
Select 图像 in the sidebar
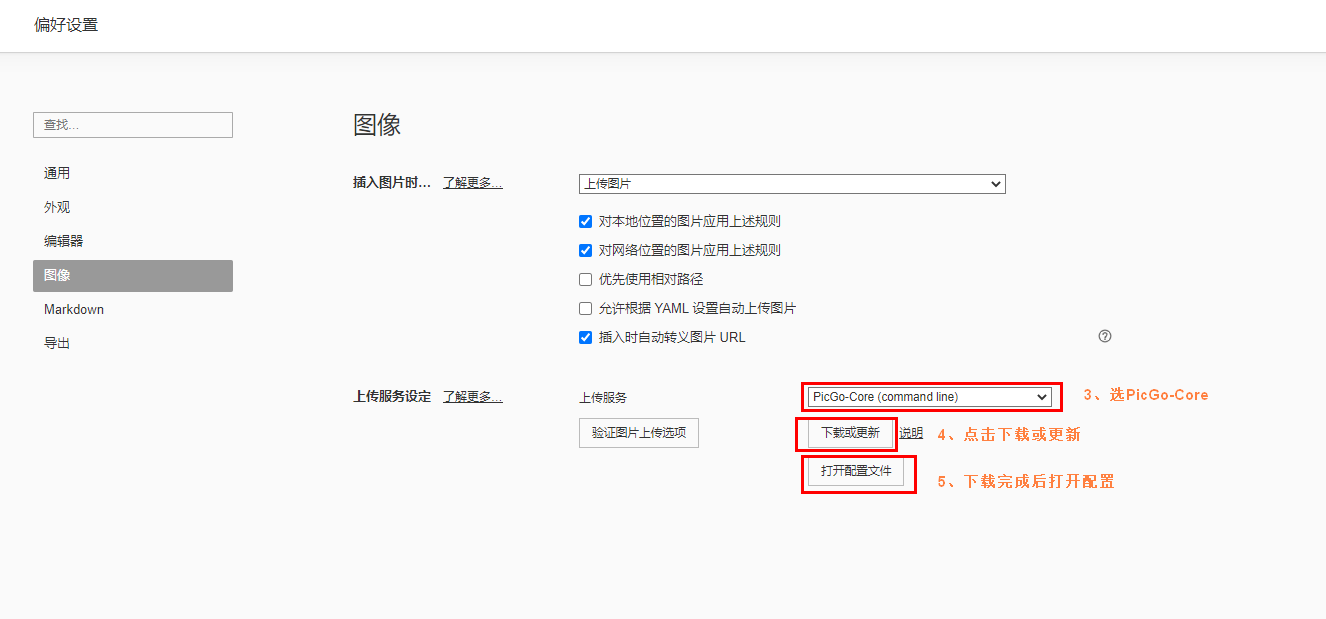[133, 275]
